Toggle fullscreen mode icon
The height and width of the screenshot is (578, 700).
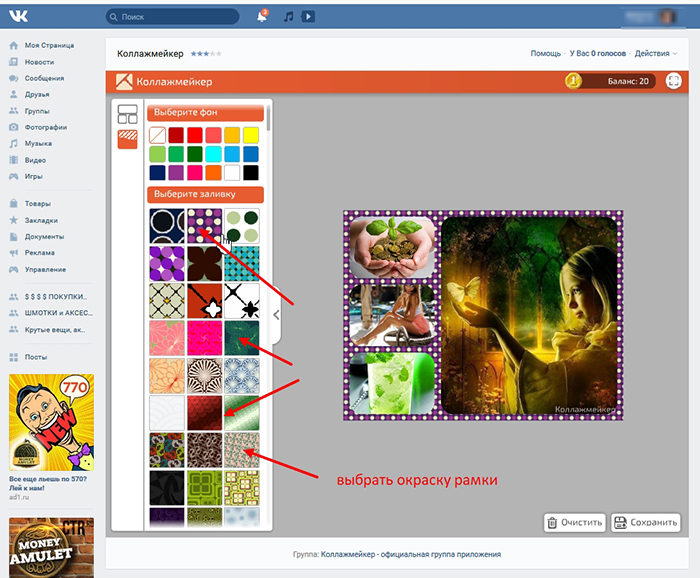coord(674,81)
